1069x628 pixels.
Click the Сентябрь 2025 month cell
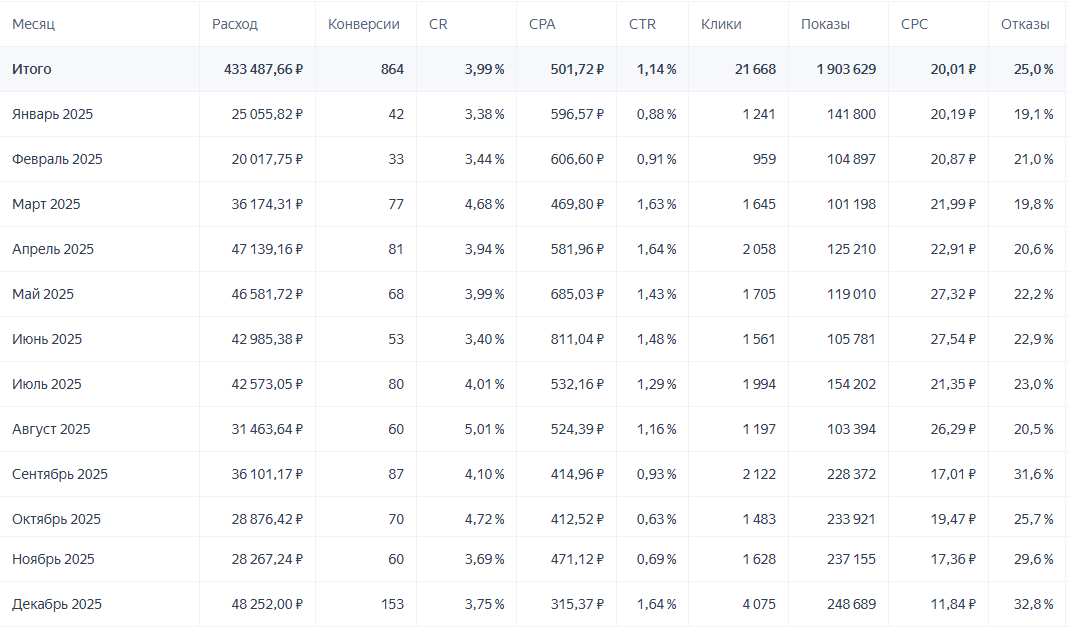pyautogui.click(x=60, y=474)
